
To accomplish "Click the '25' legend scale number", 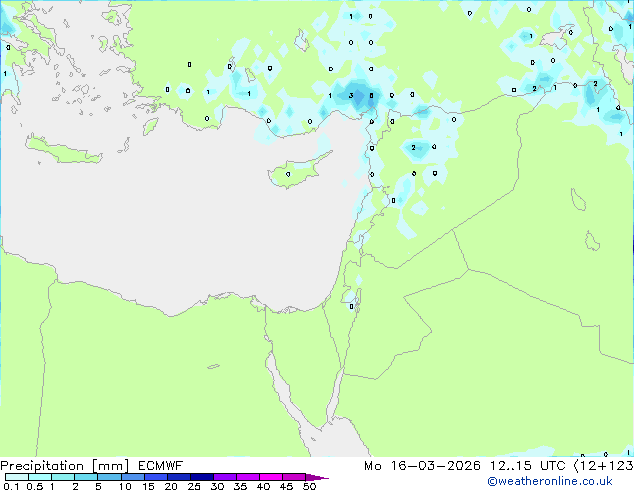I will [194, 486].
